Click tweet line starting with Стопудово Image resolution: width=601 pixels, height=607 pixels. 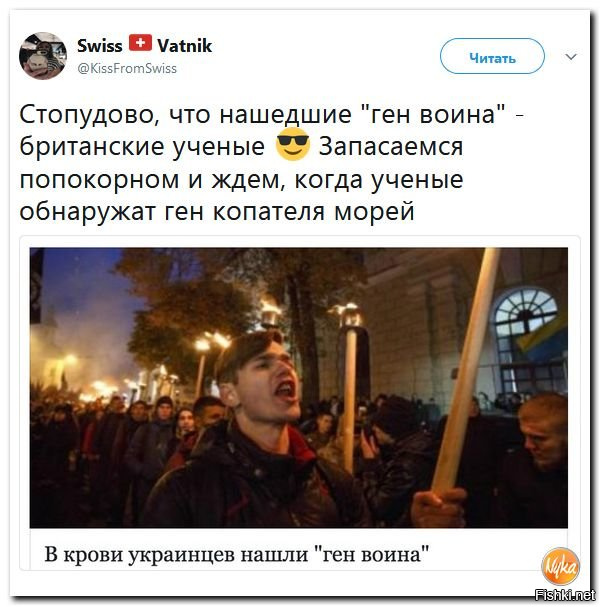[272, 115]
